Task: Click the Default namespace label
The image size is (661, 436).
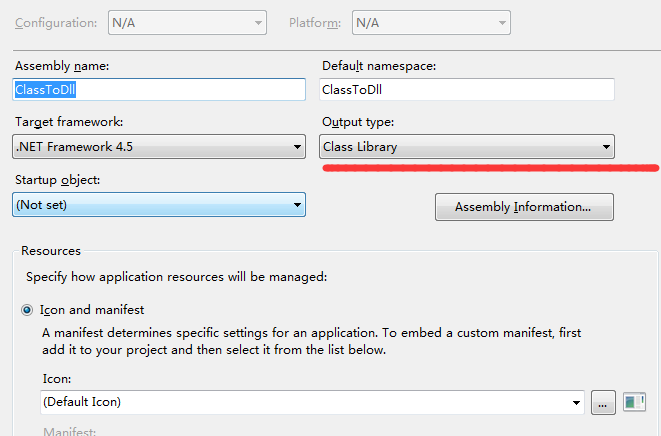Action: coord(379,66)
